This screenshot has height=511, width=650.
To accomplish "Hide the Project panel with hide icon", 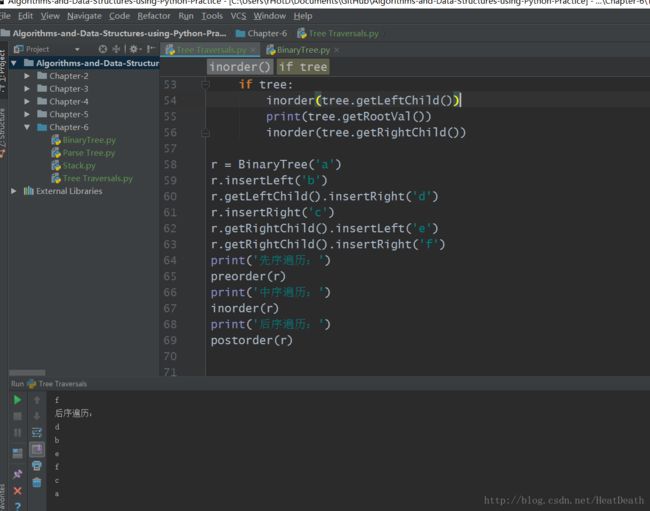I will (151, 49).
